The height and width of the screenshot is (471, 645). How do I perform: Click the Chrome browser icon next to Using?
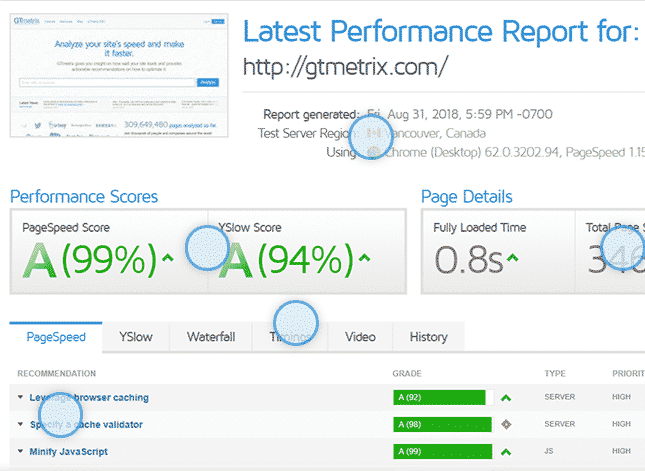(x=374, y=152)
